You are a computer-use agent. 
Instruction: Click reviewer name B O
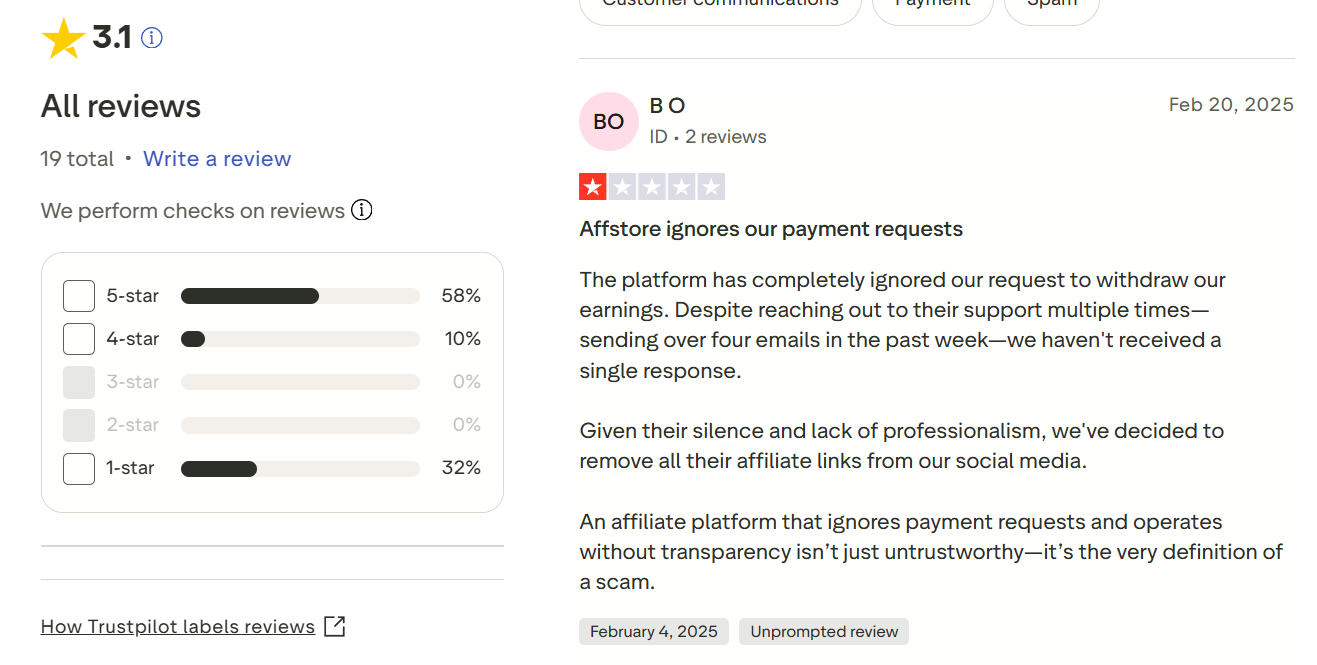click(x=667, y=106)
